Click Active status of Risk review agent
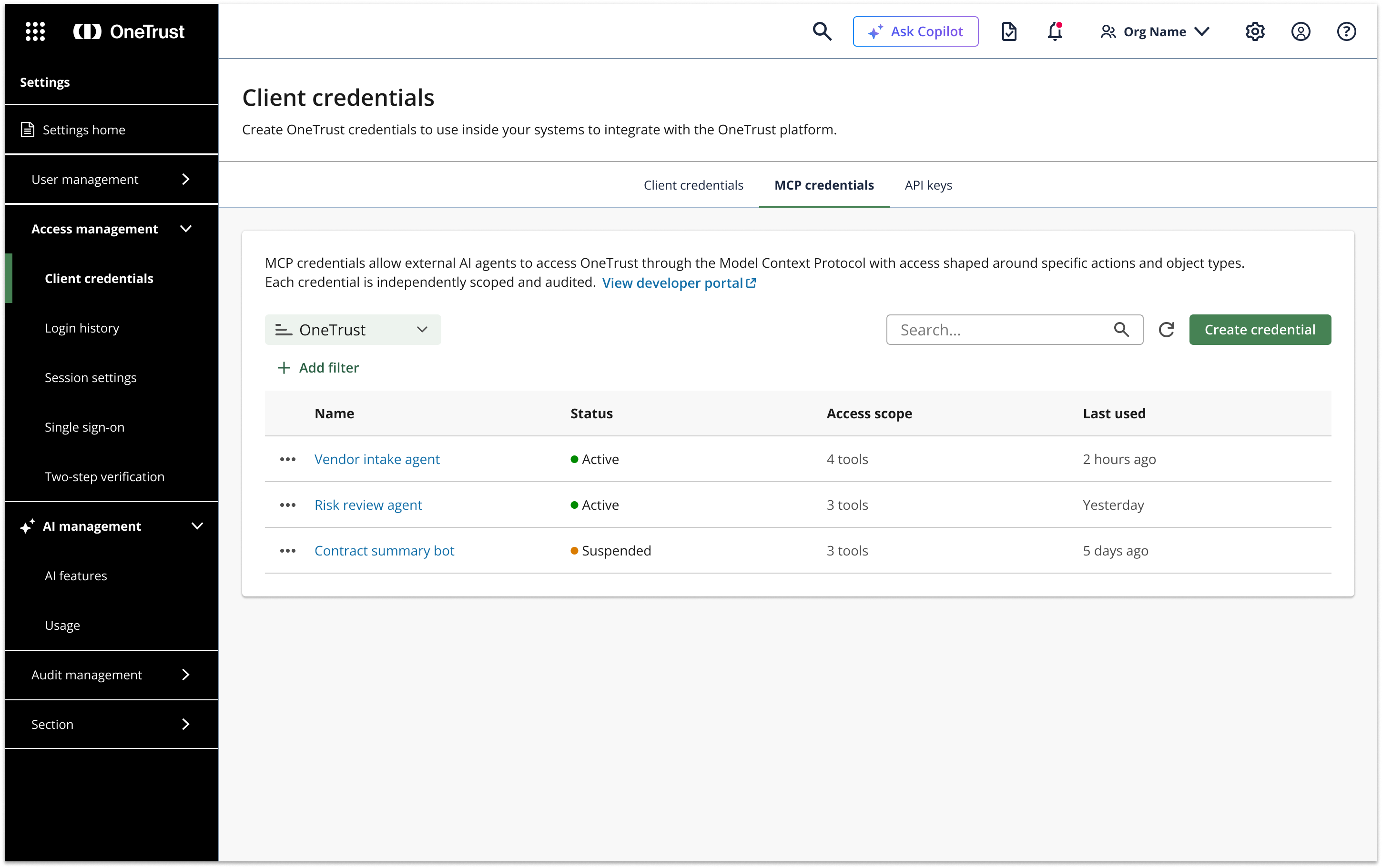Viewport: 1382px width, 868px height. tap(595, 505)
